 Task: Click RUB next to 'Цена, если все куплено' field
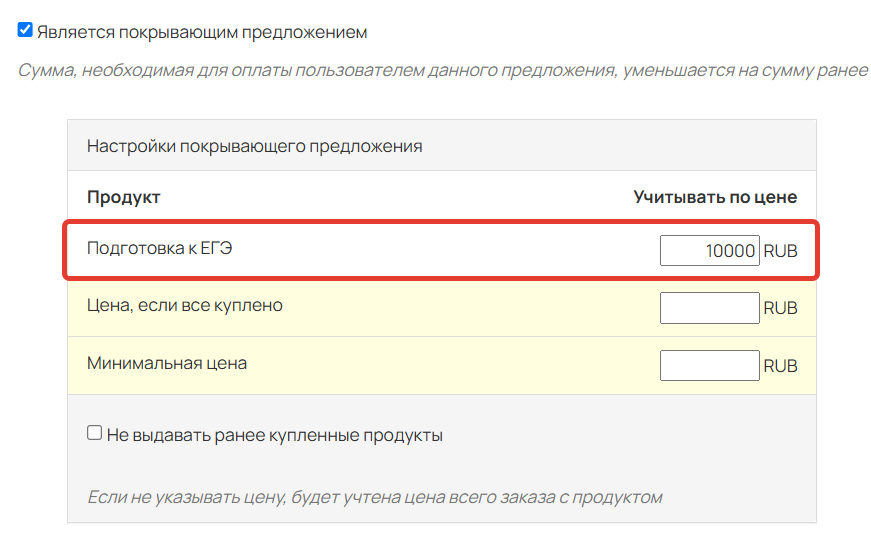(780, 308)
